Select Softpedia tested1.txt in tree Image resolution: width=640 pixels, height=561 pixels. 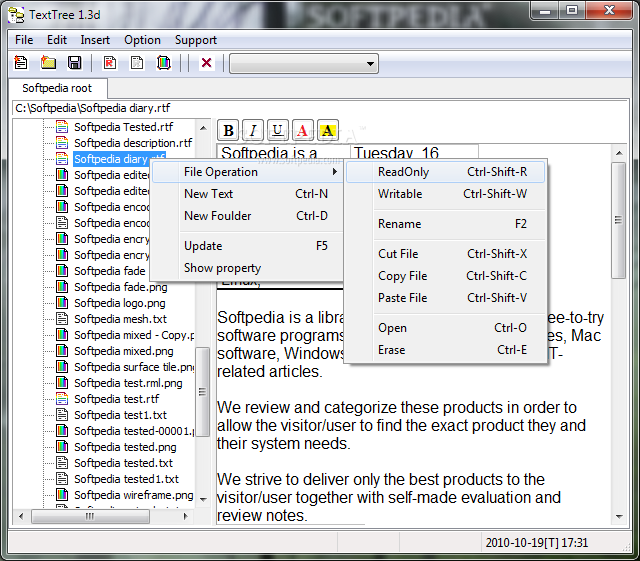[x=127, y=479]
